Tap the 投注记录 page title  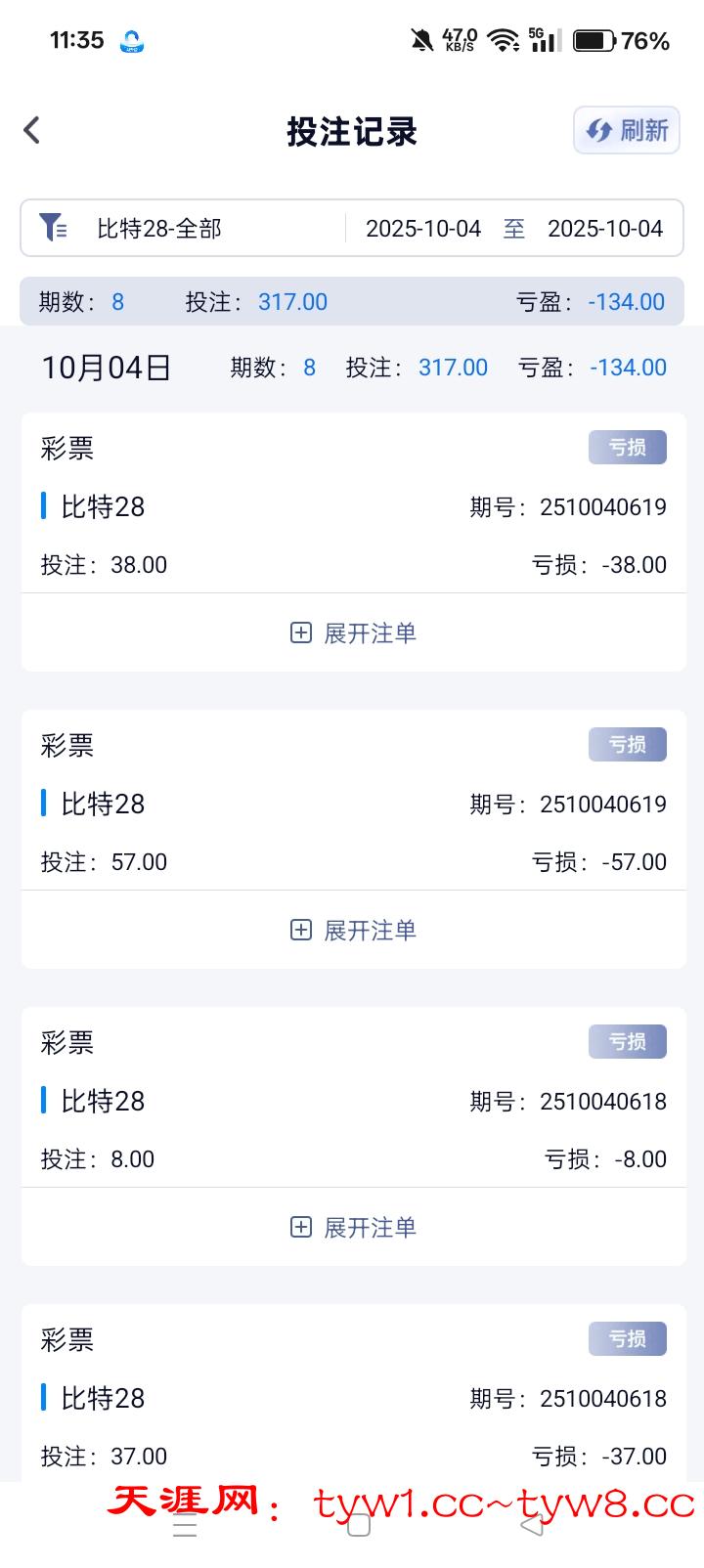pos(352,131)
